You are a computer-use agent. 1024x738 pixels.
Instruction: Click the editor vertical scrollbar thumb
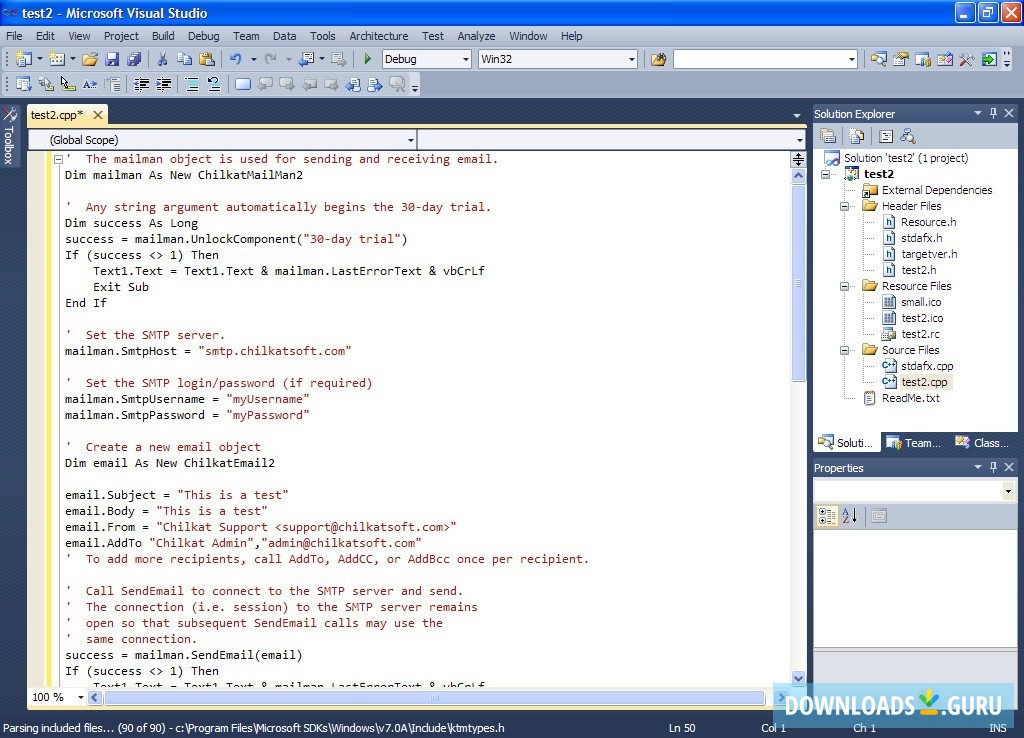click(x=798, y=283)
